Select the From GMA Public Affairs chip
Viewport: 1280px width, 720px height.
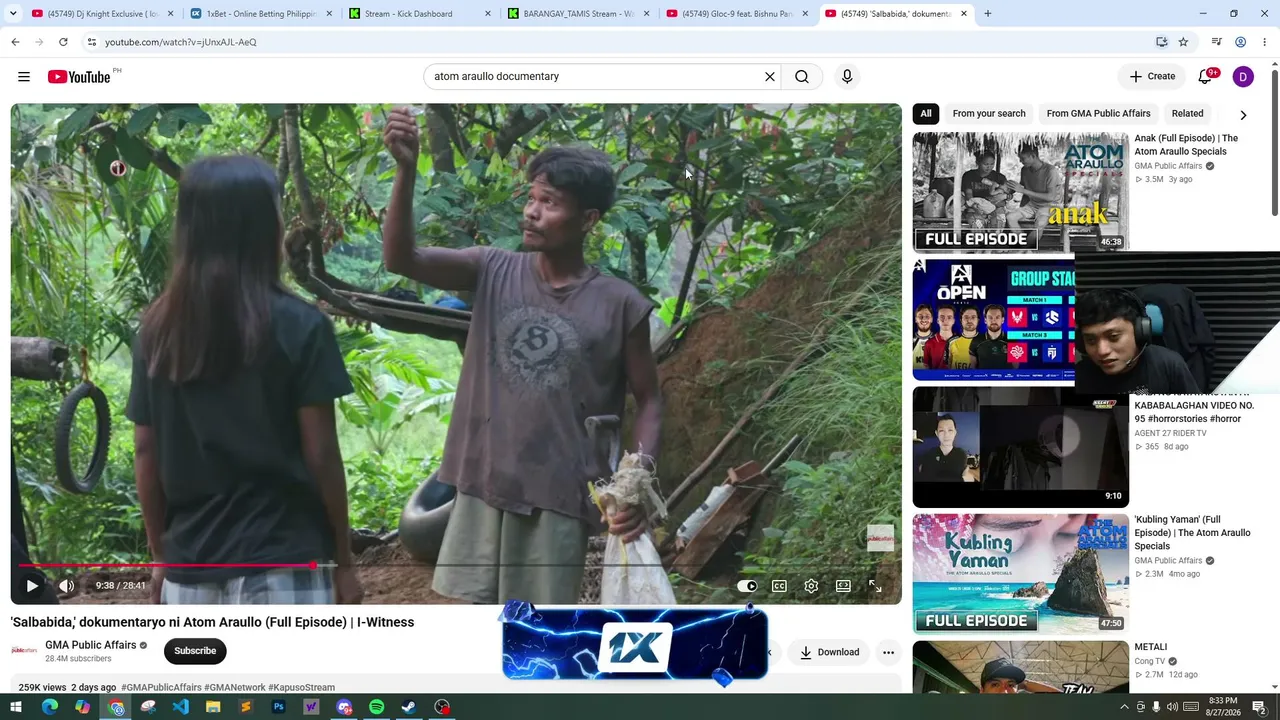point(1098,114)
